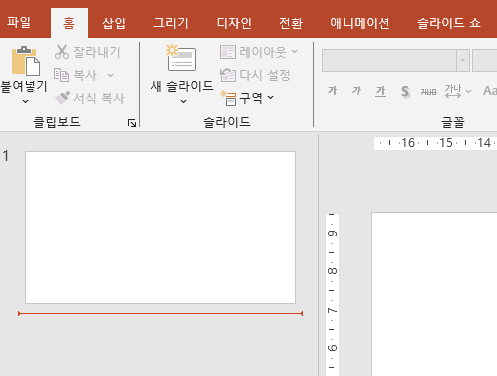497x376 pixels.
Task: Toggle underline 가 formatting
Action: click(380, 91)
